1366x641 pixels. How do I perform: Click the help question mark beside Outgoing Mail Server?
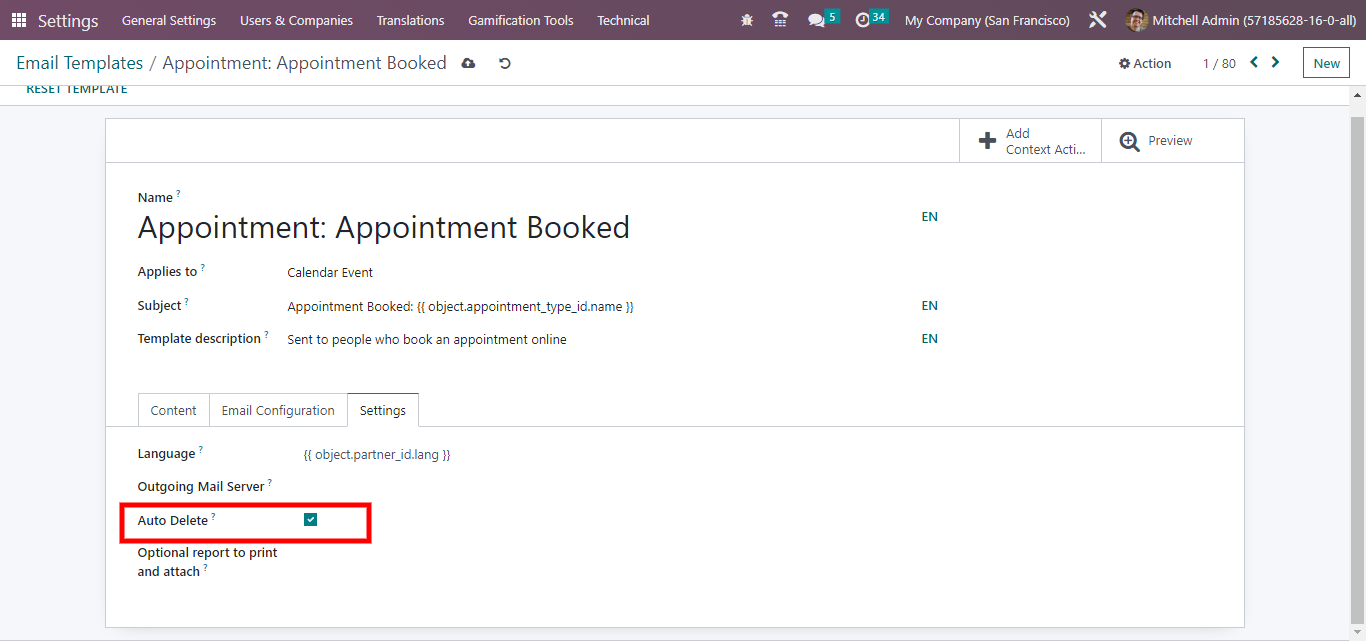[269, 483]
